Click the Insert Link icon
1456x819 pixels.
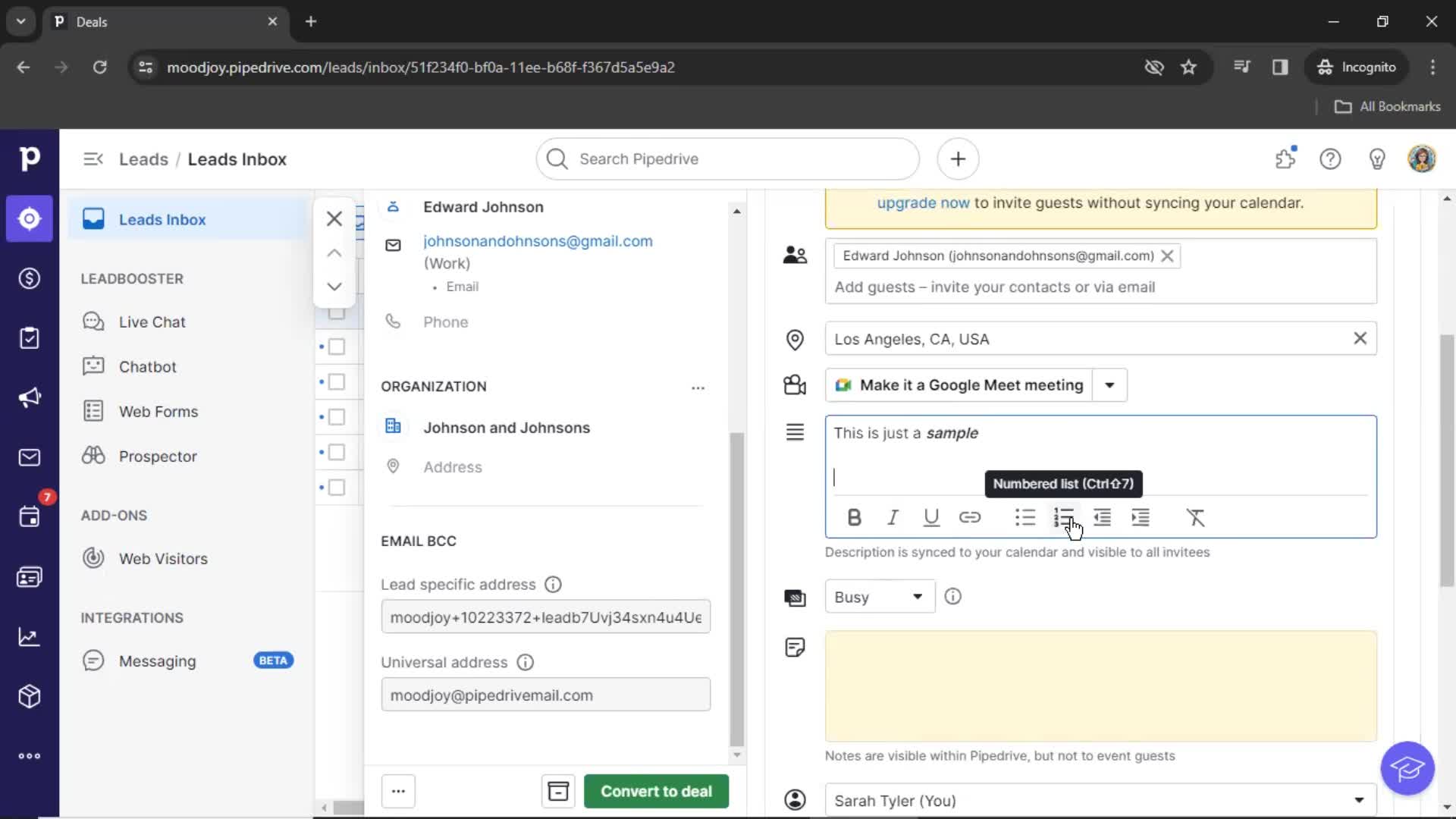pyautogui.click(x=969, y=517)
